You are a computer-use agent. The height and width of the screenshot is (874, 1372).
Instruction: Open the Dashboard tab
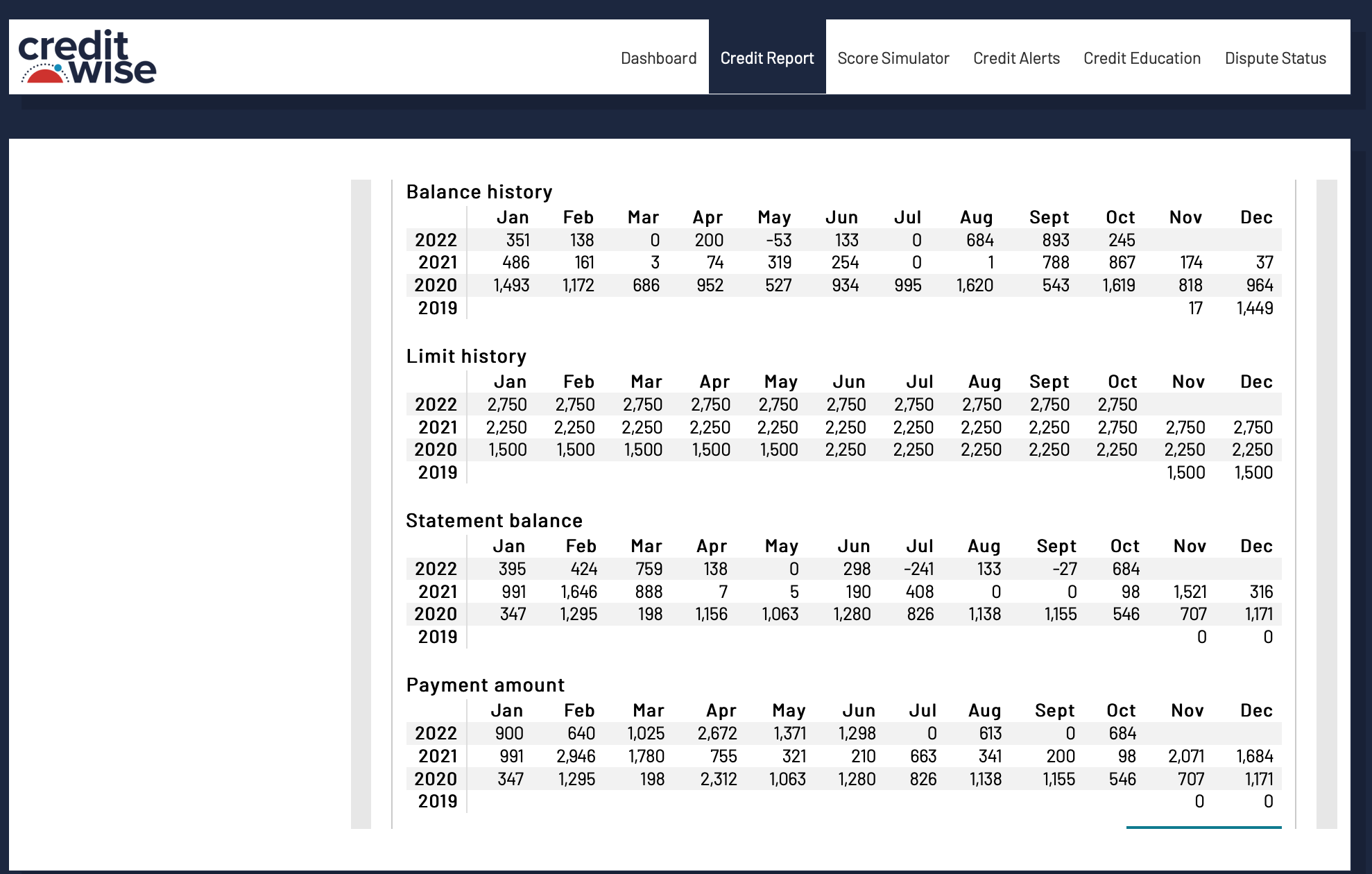[658, 58]
